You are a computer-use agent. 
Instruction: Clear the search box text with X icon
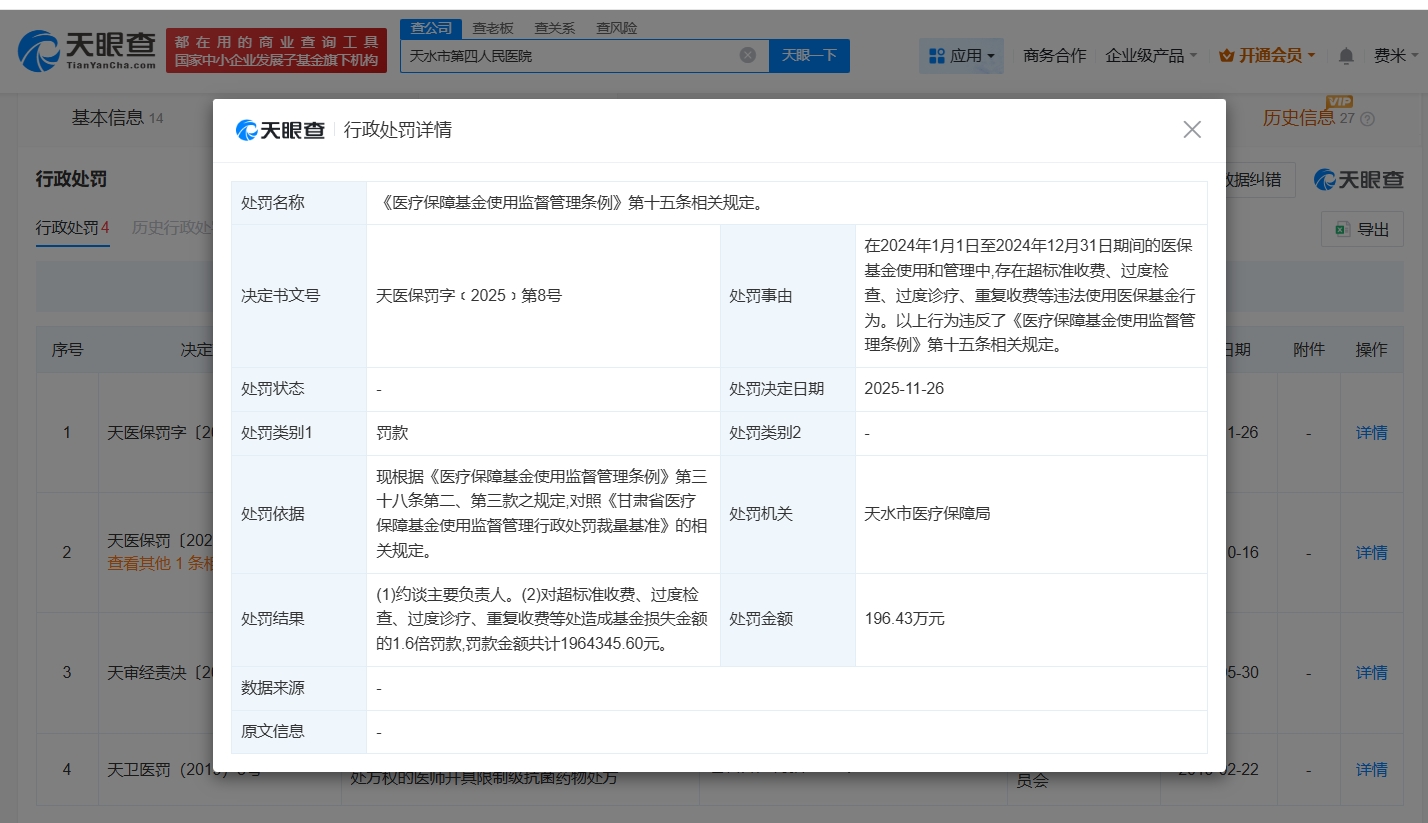click(747, 56)
